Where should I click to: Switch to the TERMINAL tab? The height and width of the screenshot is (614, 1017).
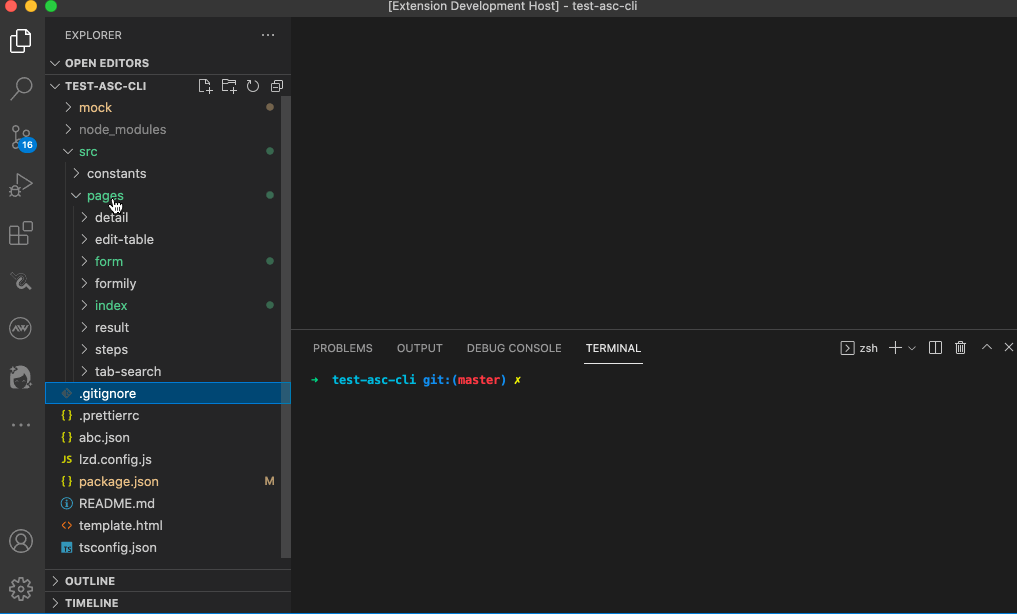point(613,348)
